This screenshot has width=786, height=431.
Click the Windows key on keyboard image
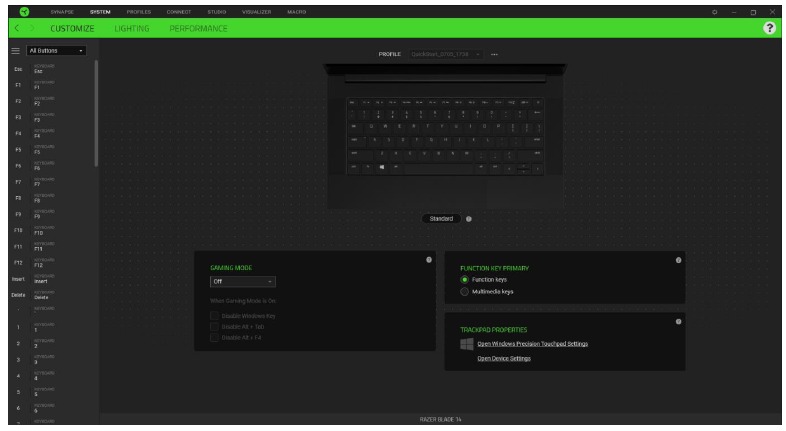[x=382, y=167]
